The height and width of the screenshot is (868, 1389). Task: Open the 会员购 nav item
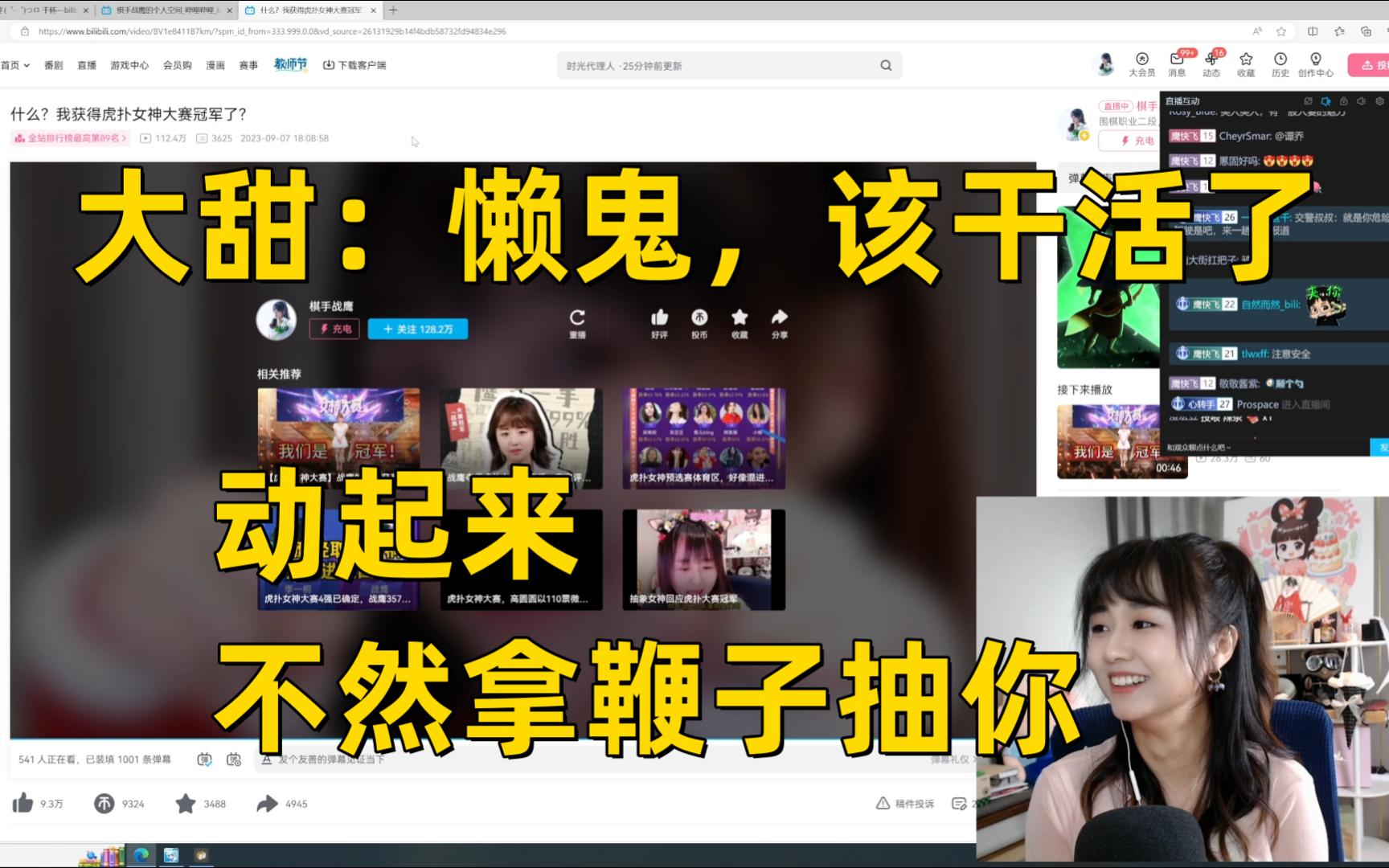tap(178, 65)
